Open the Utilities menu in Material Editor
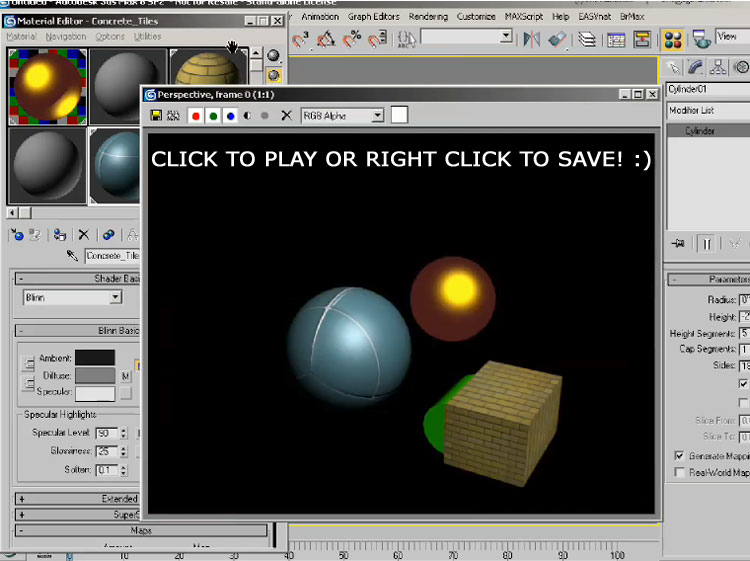 [147, 36]
